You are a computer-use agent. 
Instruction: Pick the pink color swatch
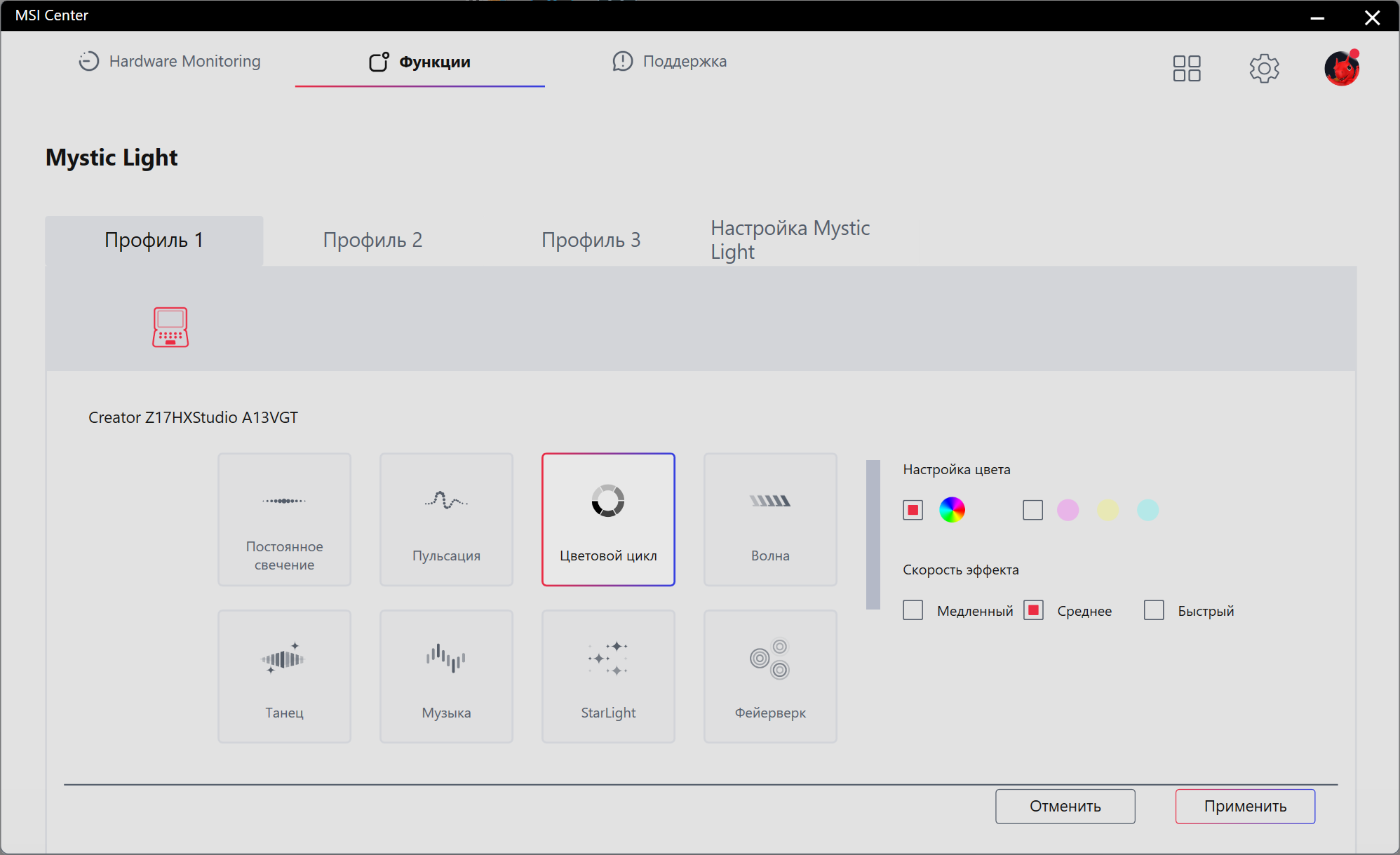click(1068, 510)
